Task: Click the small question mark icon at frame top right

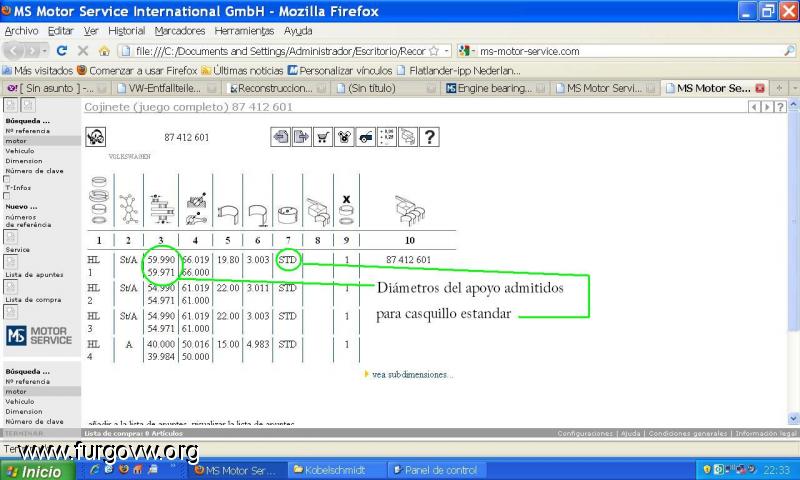Action: (x=780, y=107)
